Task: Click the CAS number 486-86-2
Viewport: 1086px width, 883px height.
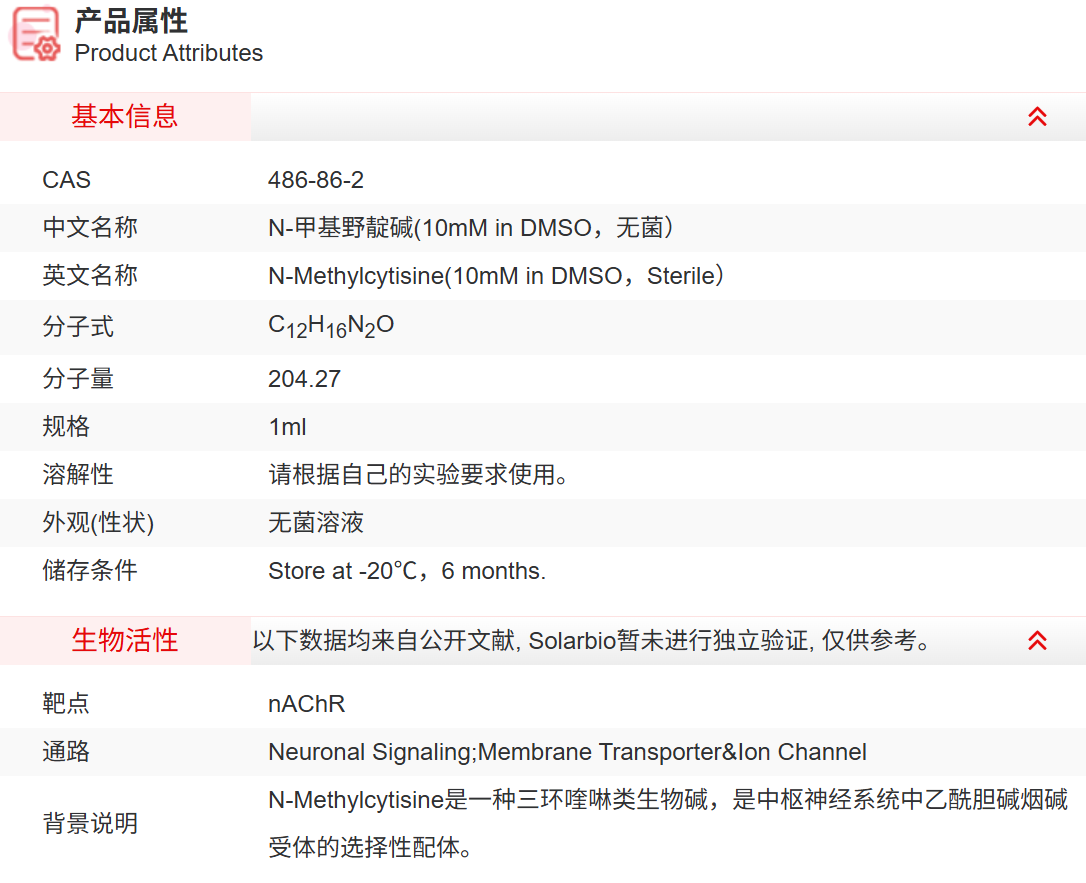Action: (316, 180)
